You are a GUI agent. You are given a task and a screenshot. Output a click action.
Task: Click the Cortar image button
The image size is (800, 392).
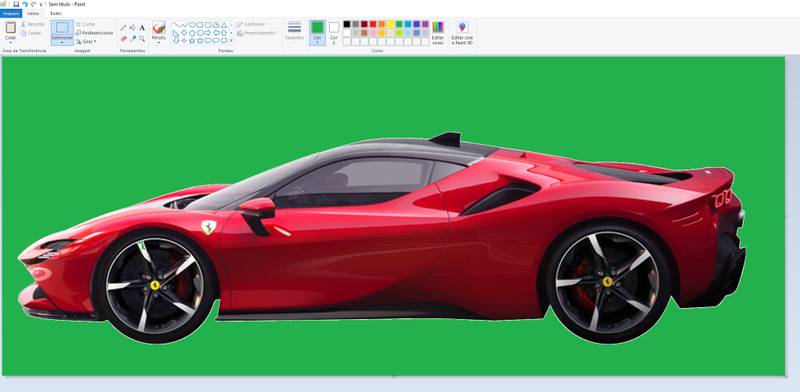point(85,24)
